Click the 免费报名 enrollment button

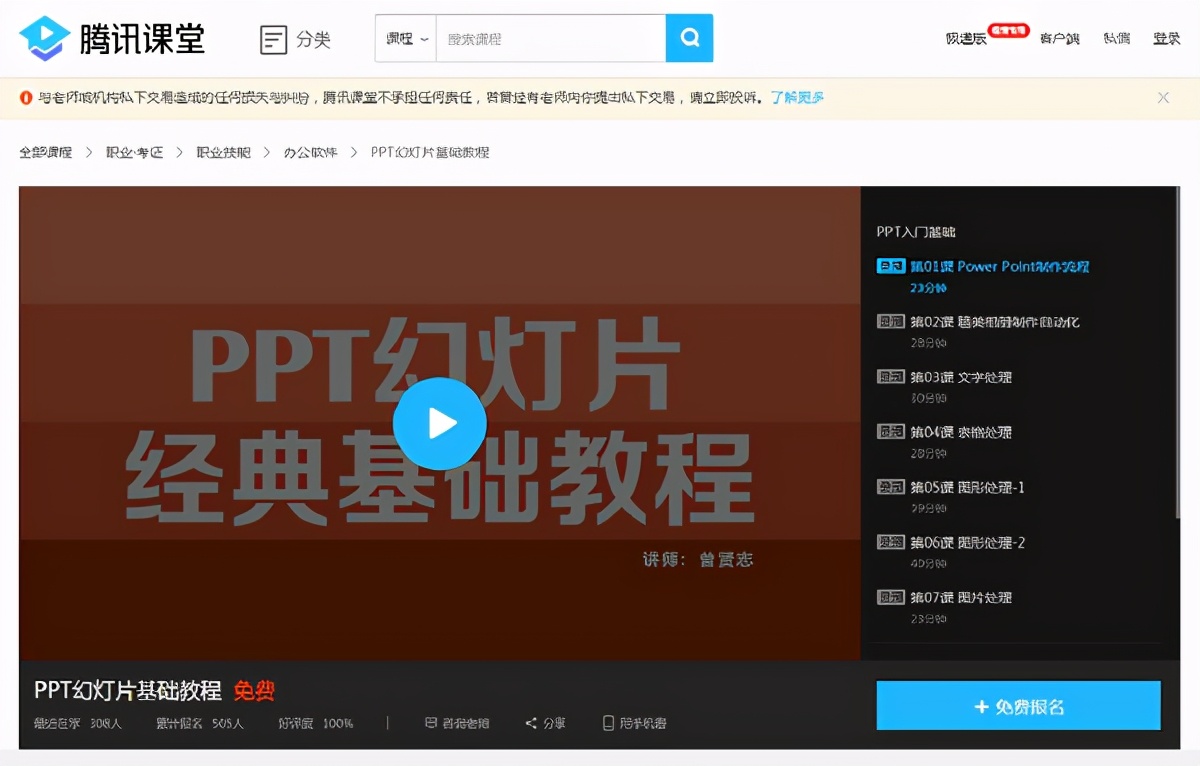pyautogui.click(x=1018, y=705)
